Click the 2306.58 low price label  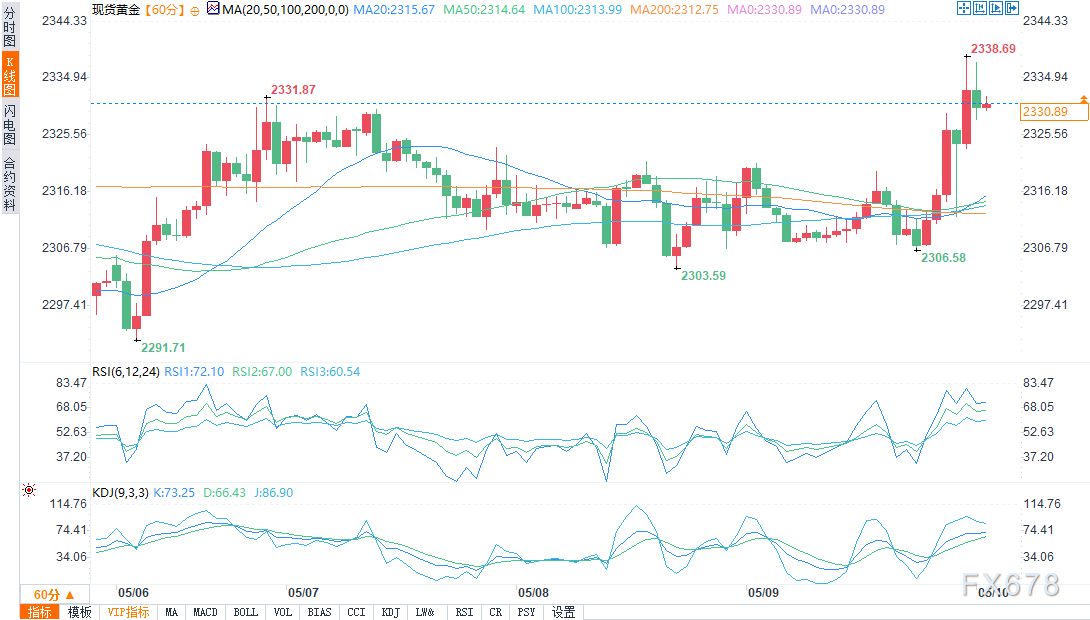click(943, 258)
